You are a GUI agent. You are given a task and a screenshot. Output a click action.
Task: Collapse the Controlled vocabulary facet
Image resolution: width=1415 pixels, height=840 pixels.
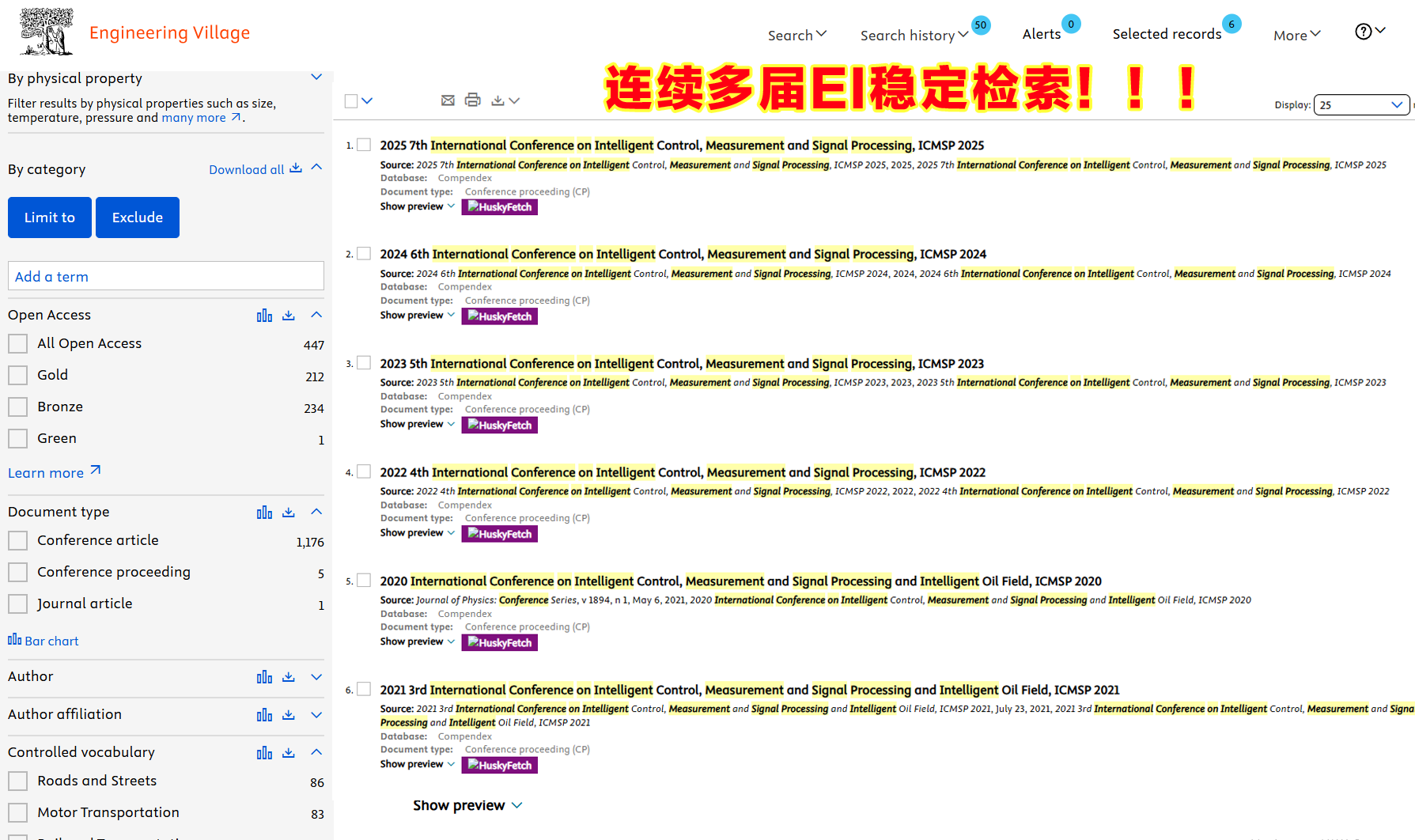coord(316,752)
